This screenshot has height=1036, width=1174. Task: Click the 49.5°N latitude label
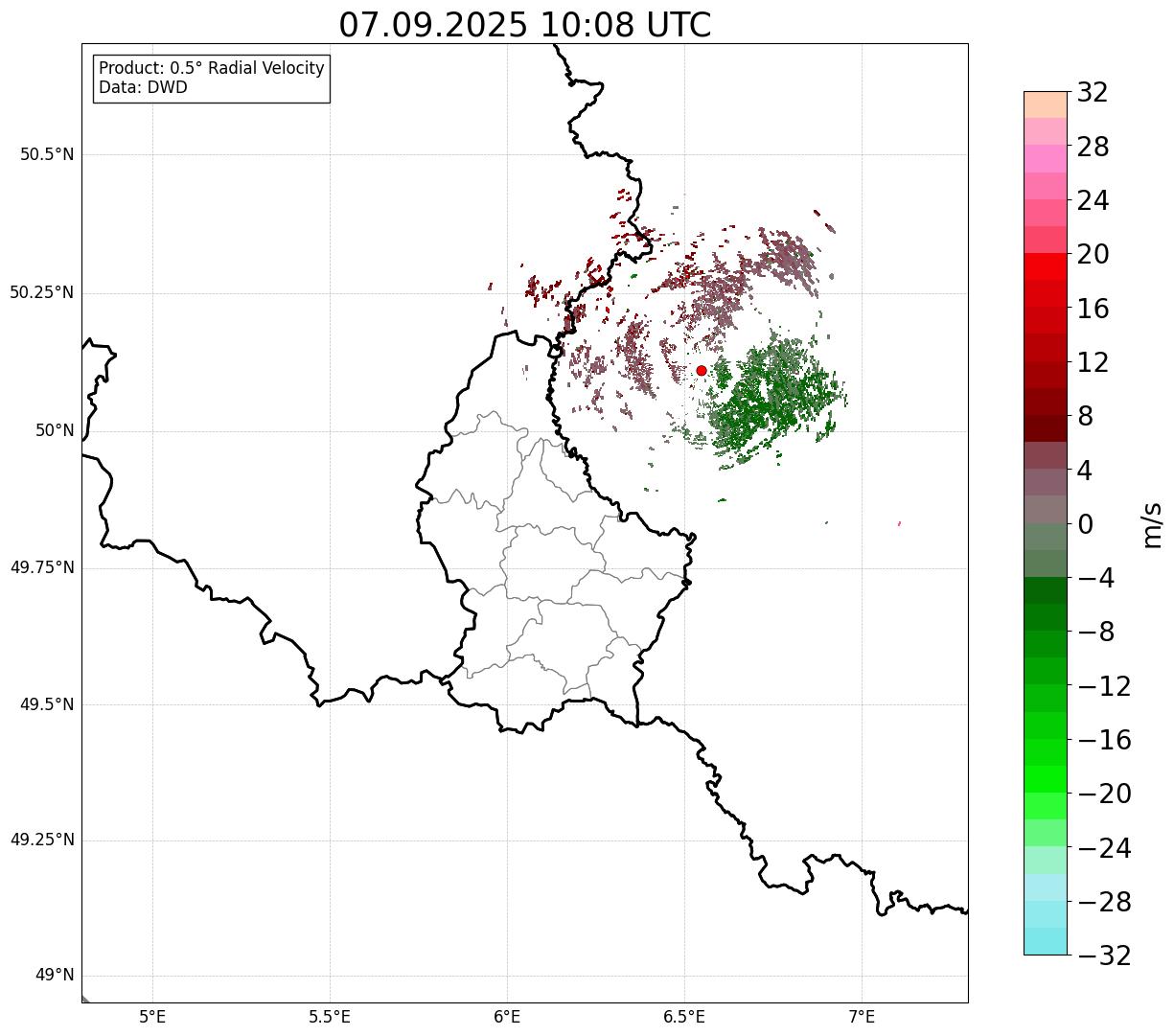[47, 704]
